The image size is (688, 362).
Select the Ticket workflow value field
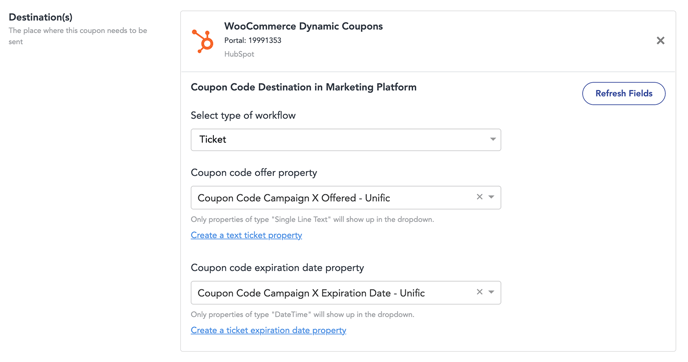pyautogui.click(x=346, y=140)
